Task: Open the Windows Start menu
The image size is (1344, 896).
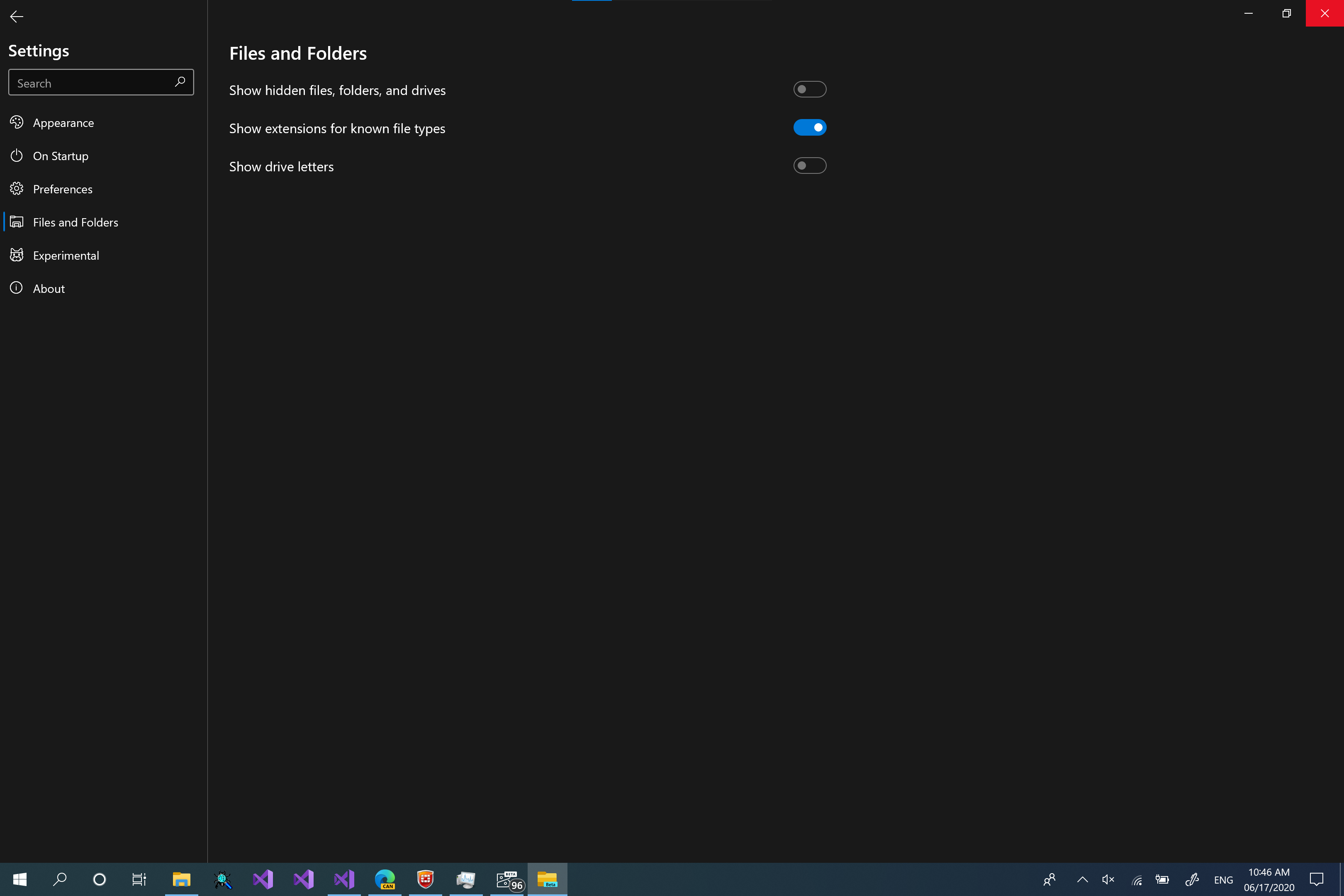Action: coord(19,879)
